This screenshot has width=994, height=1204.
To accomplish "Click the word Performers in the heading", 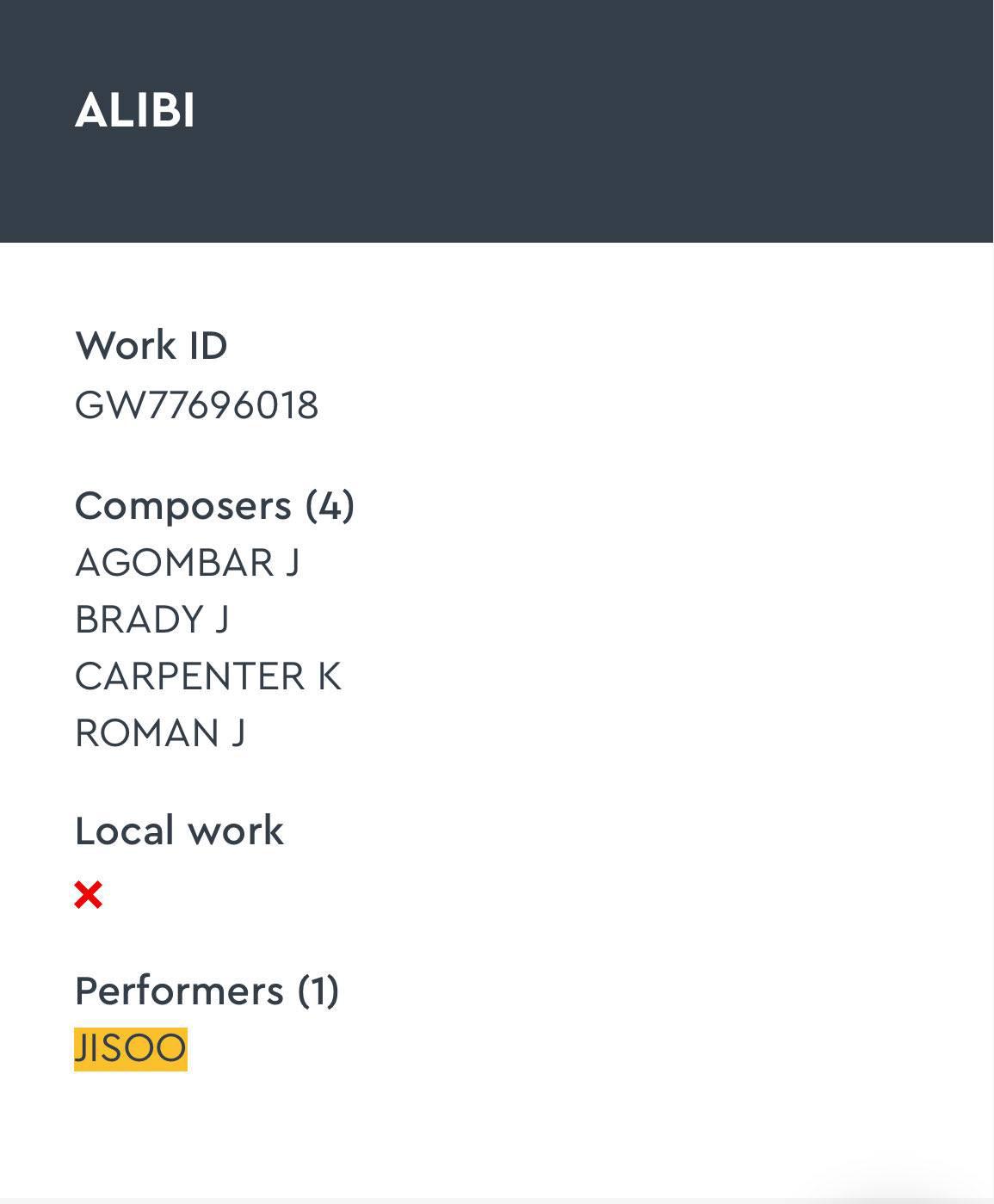I will click(179, 991).
